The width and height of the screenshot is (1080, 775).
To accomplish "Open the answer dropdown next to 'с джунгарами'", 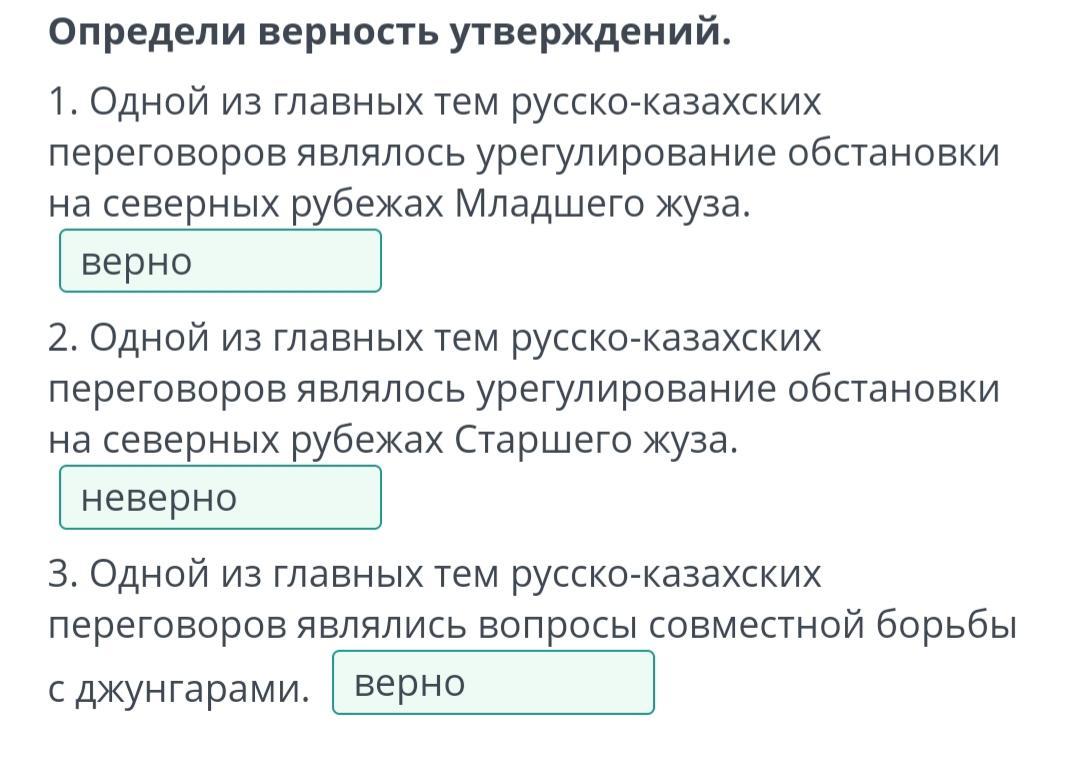I will 493,683.
